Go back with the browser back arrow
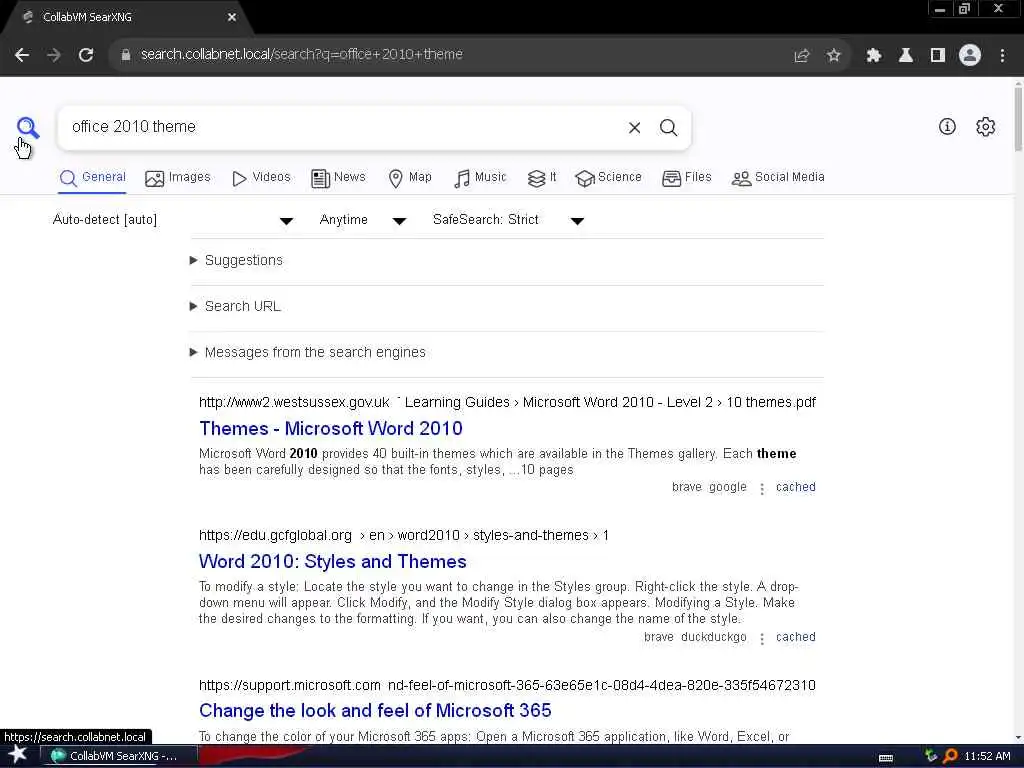1024x768 pixels. coord(22,55)
